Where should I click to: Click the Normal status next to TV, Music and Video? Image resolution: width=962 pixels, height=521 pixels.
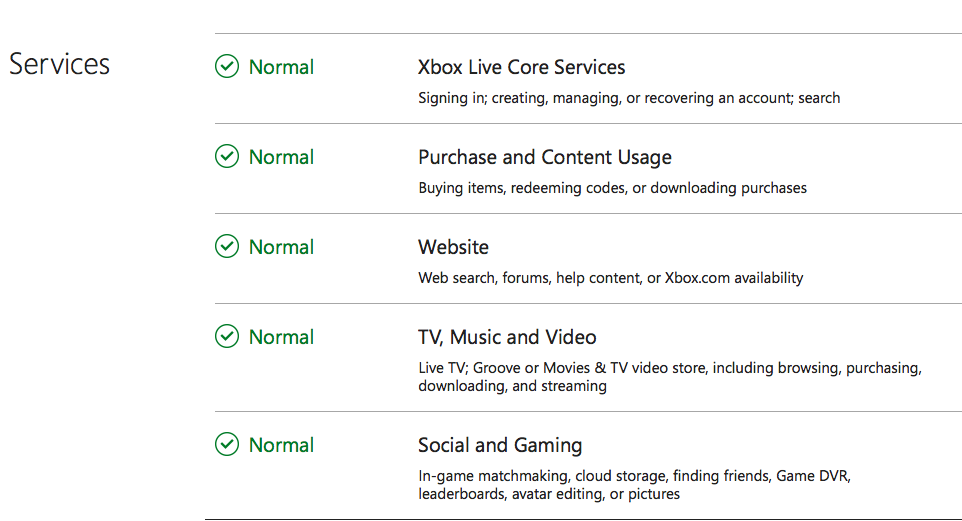pos(281,337)
